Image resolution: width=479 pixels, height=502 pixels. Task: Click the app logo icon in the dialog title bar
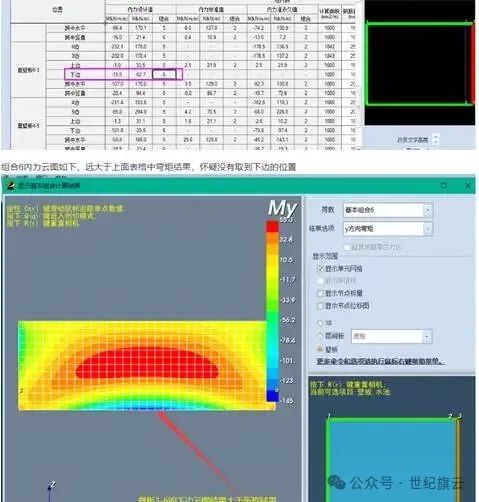(11, 186)
